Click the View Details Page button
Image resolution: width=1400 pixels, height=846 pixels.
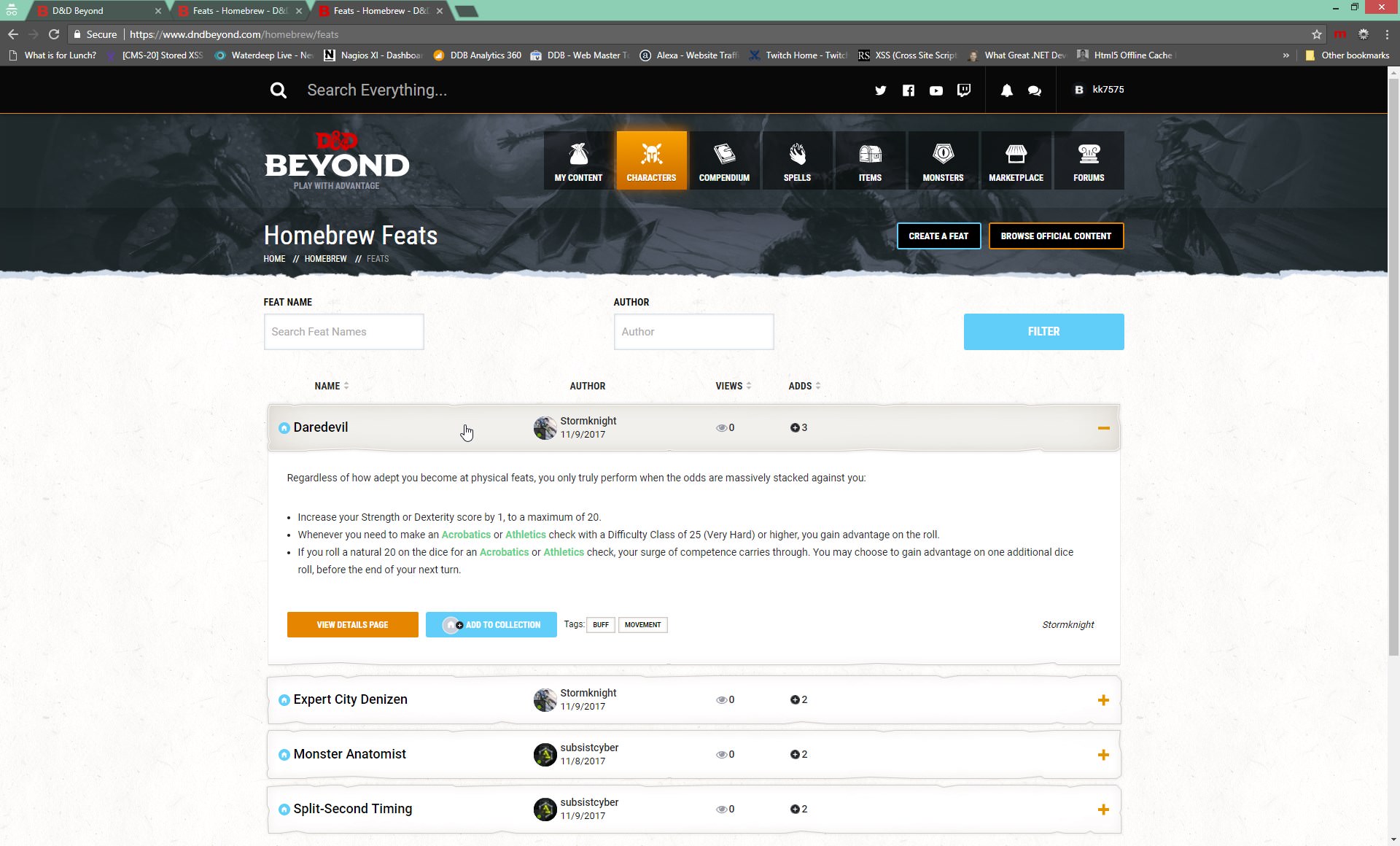click(352, 625)
